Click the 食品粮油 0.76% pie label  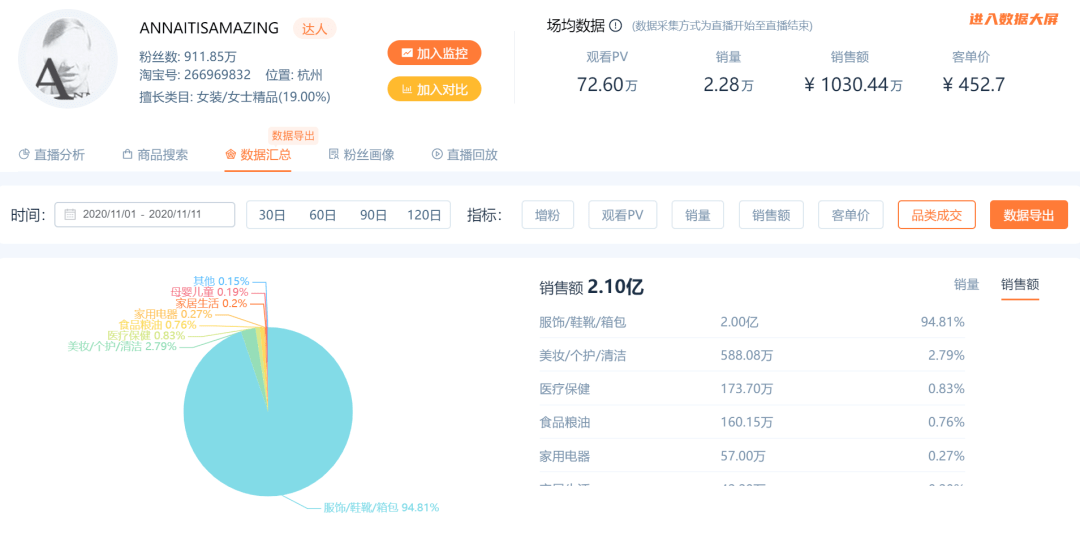click(158, 325)
